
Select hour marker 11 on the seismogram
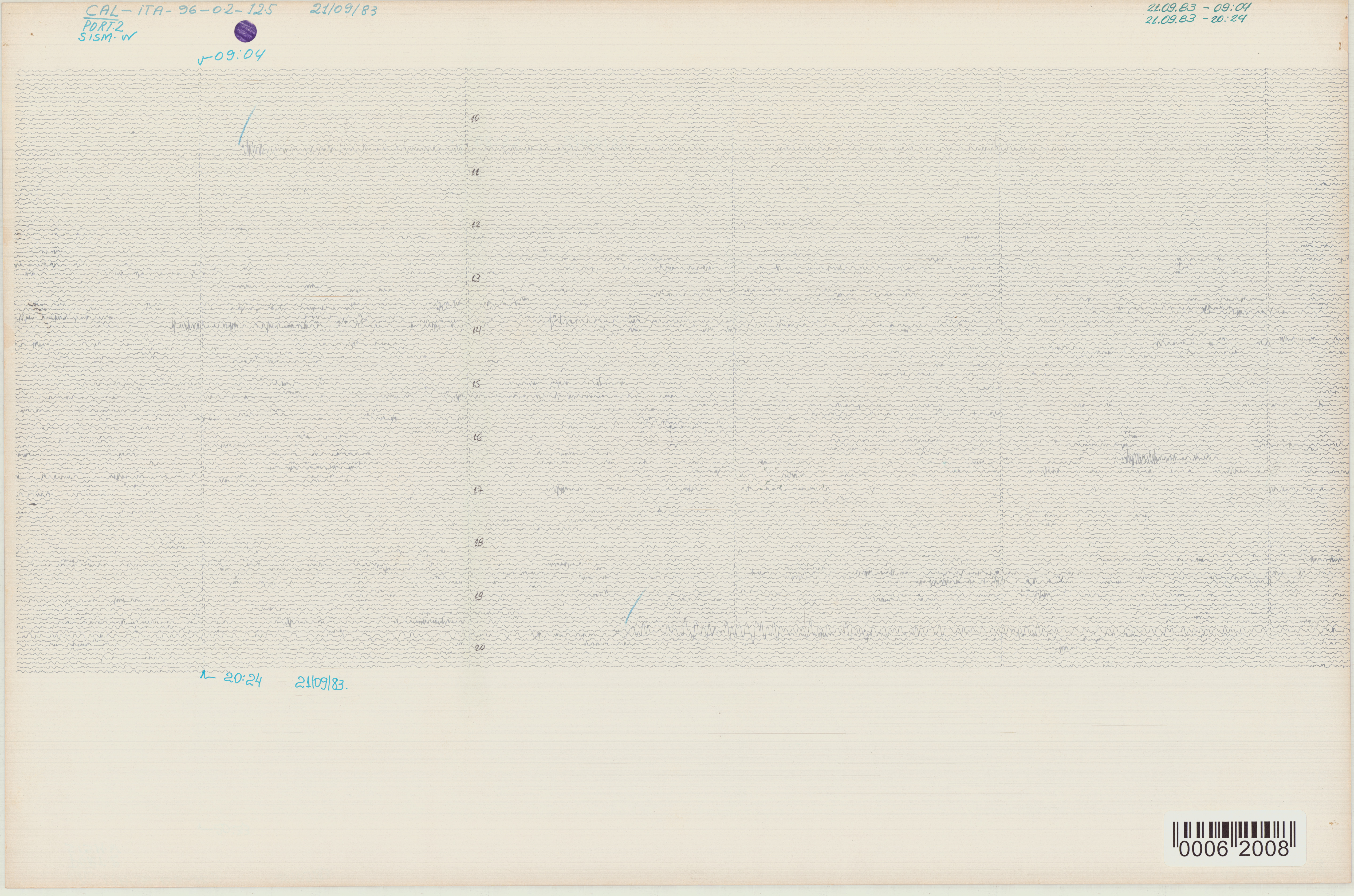(475, 172)
